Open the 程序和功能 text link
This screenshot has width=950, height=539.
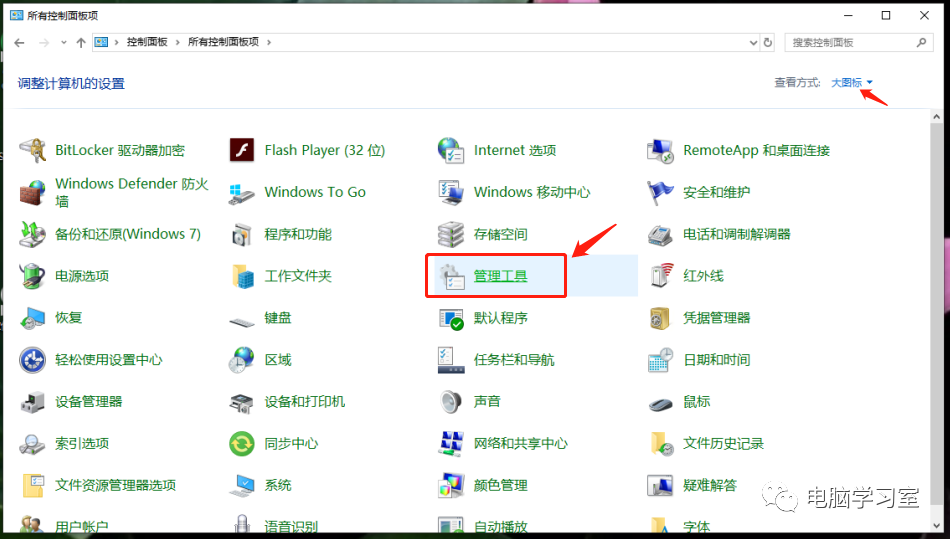pyautogui.click(x=297, y=234)
